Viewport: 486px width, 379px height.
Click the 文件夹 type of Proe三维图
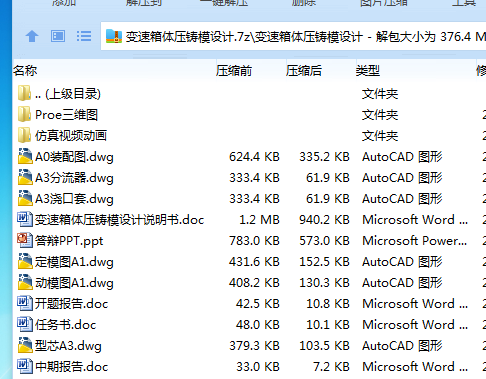pos(380,115)
